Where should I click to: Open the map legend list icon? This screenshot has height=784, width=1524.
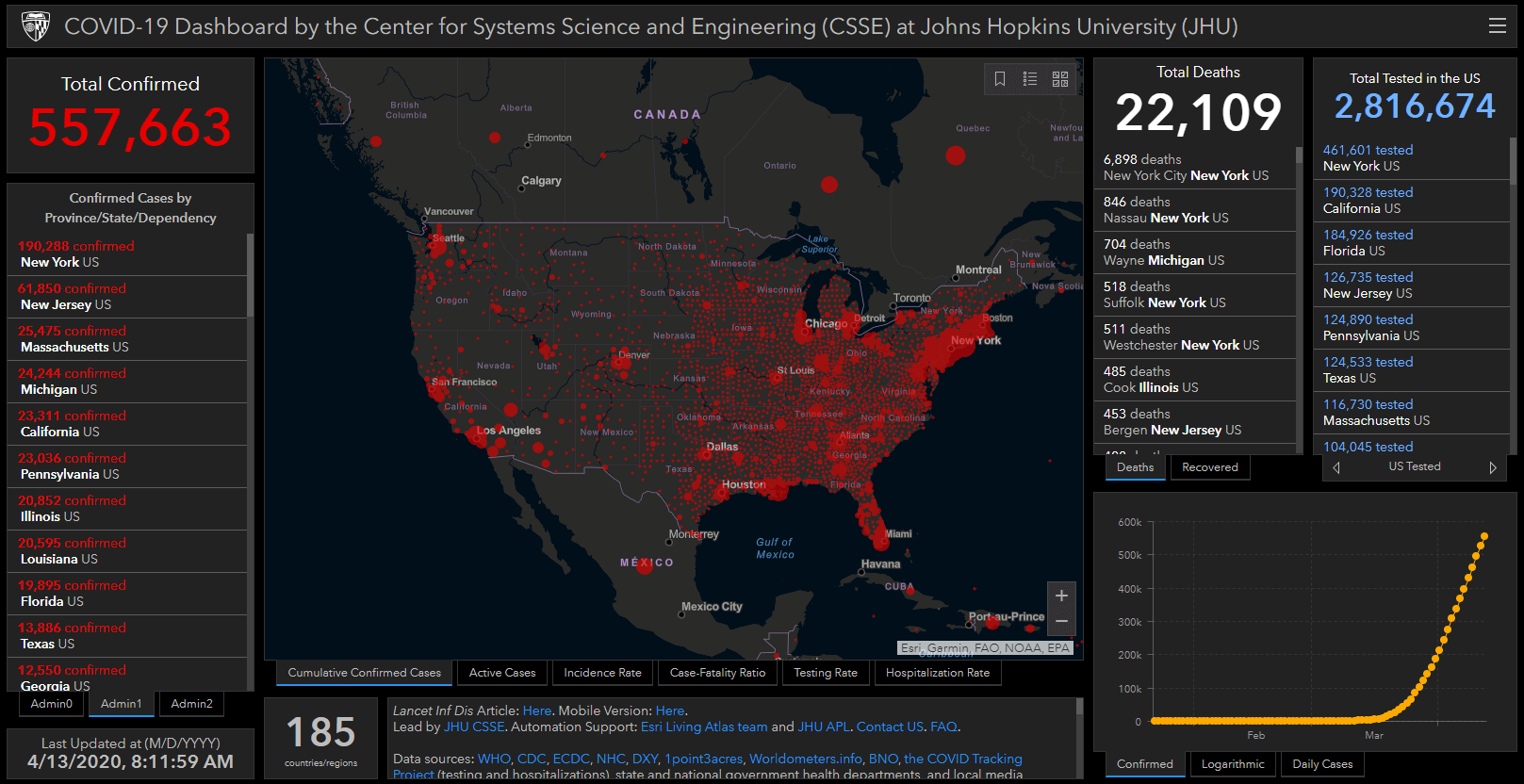(x=1030, y=79)
